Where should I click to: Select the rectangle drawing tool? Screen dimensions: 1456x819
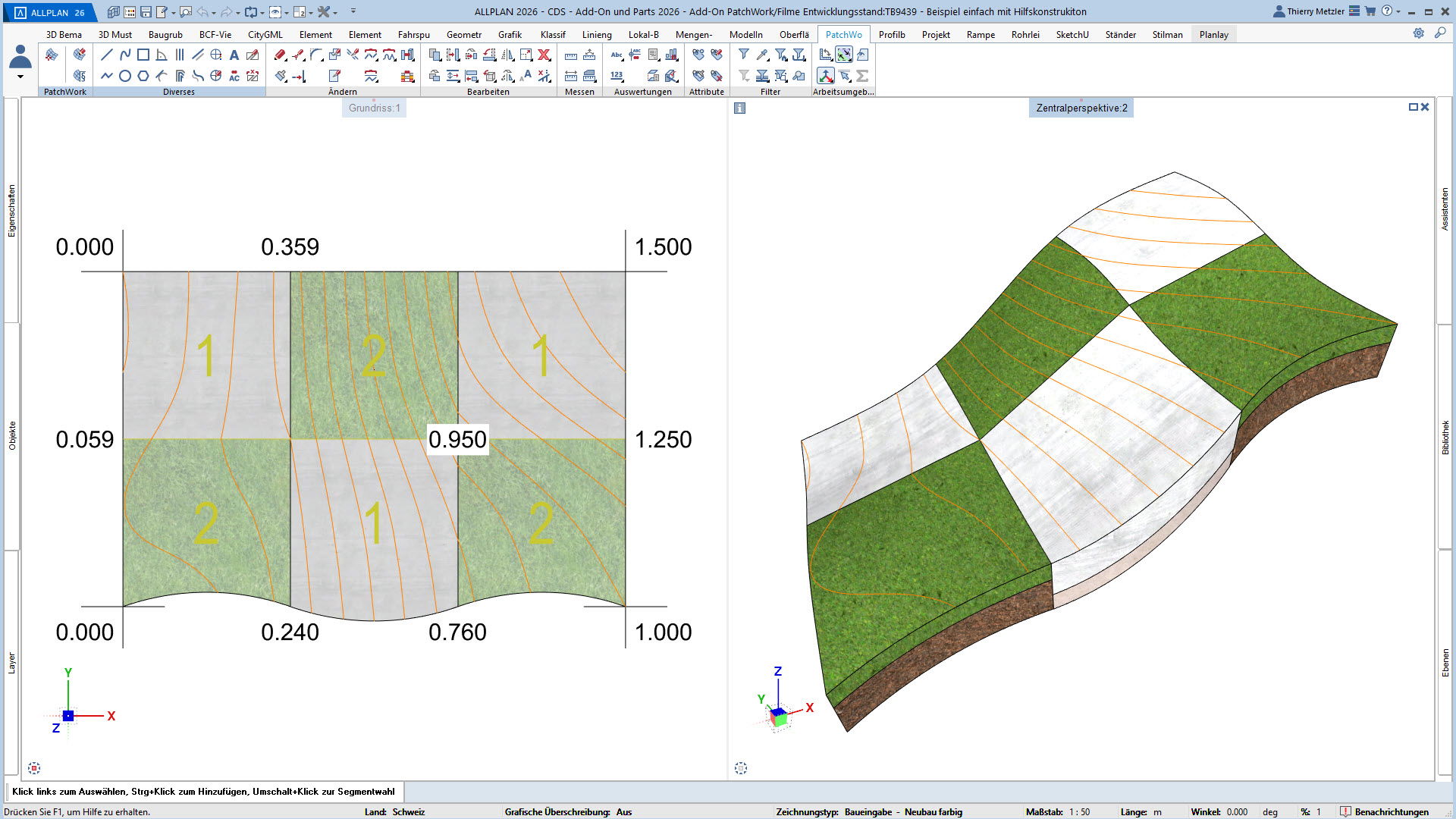pyautogui.click(x=143, y=55)
